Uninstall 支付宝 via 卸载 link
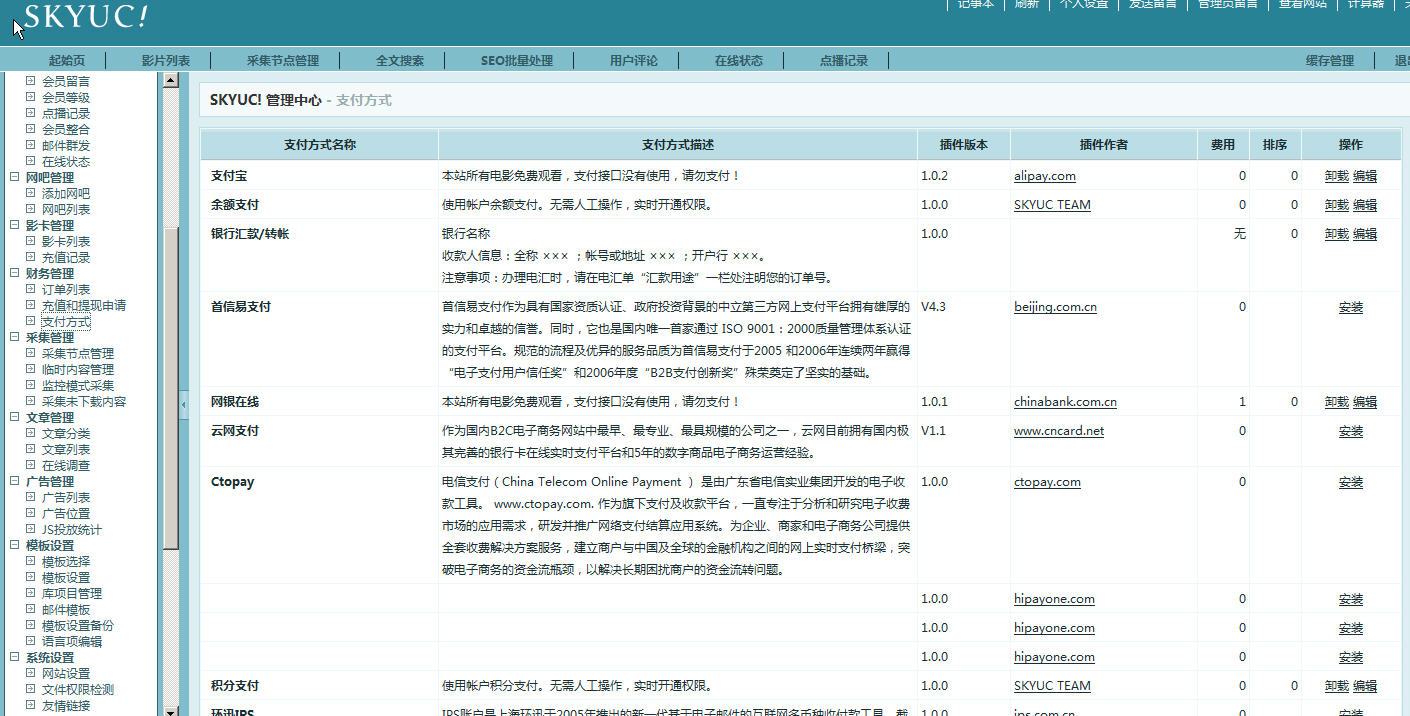1410x716 pixels. click(x=1337, y=176)
